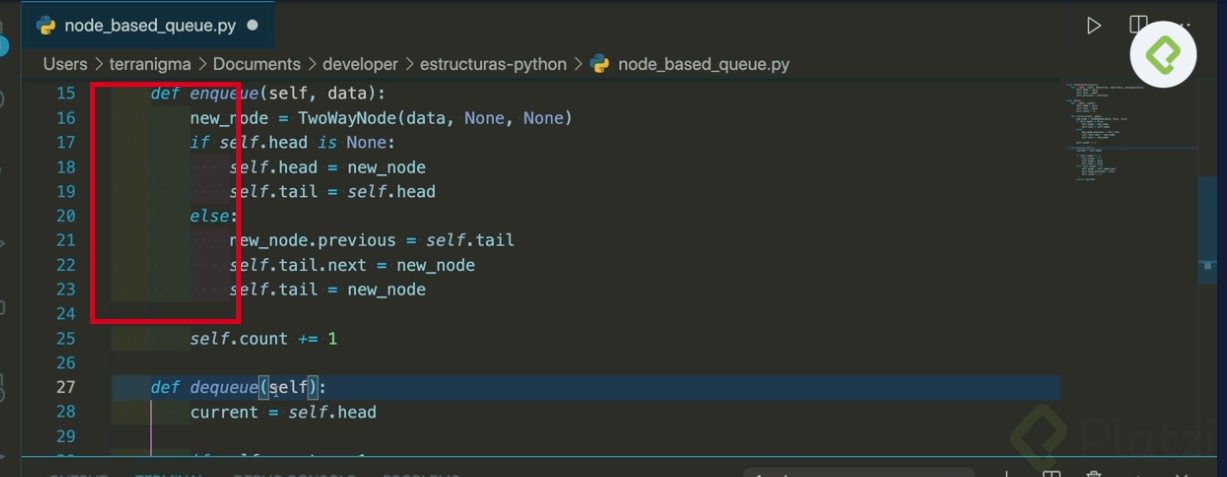Open the Users breadcrumb segment
Screen dimensions: 1227x477
pyautogui.click(x=65, y=64)
